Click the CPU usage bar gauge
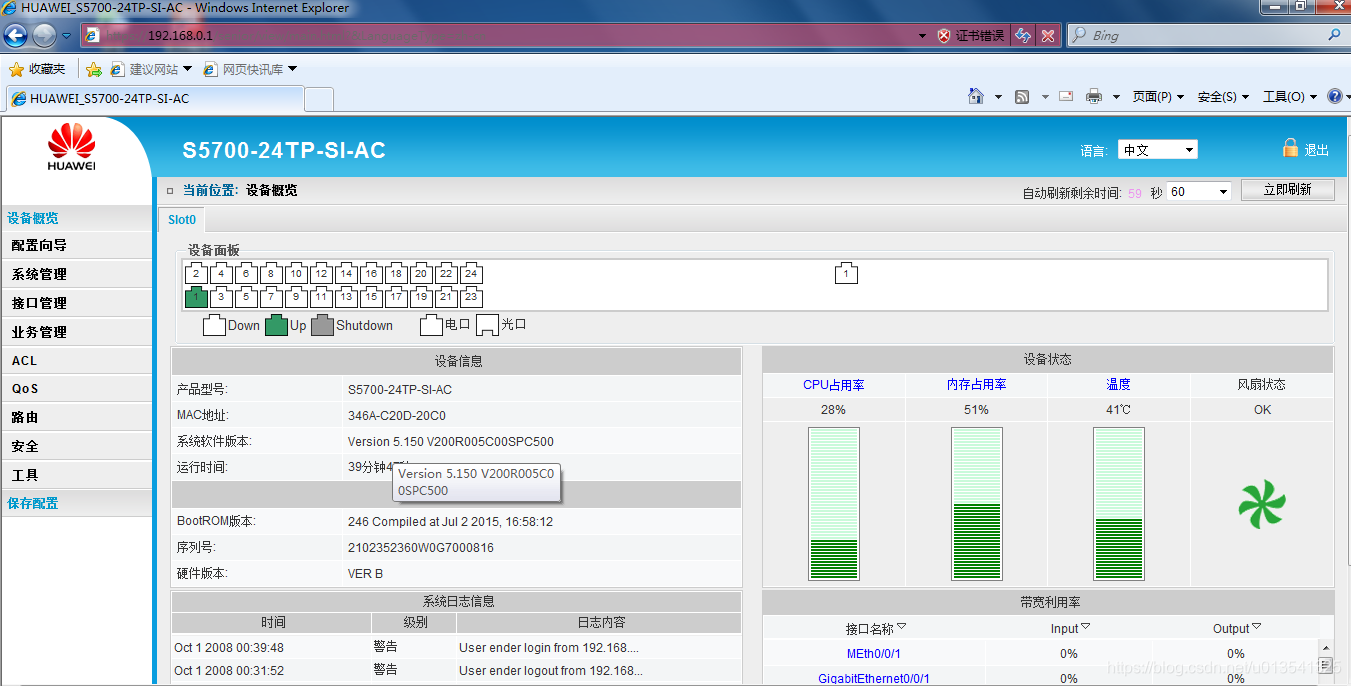Viewport: 1351px width, 686px height. pos(834,504)
